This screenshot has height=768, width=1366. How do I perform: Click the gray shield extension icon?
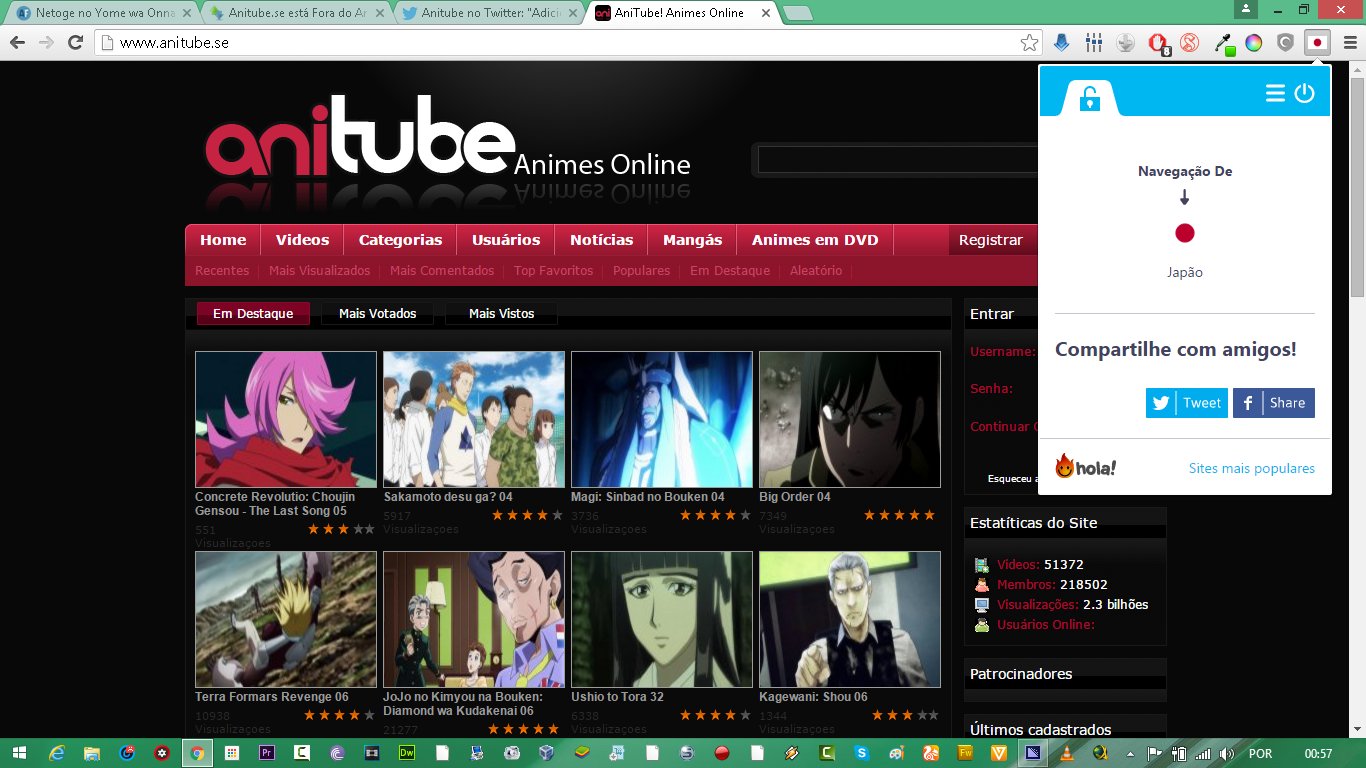point(1286,43)
